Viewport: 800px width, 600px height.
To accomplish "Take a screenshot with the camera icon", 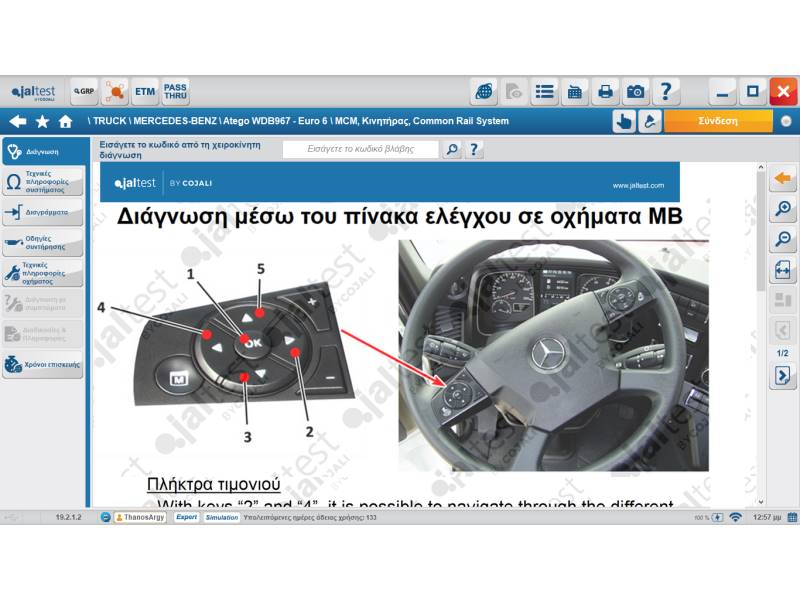I will coord(635,92).
